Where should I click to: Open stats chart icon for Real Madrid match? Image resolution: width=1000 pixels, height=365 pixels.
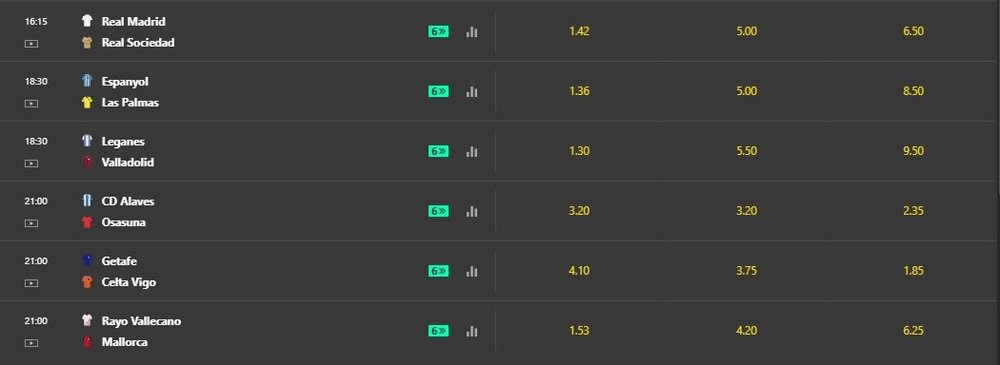point(471,32)
